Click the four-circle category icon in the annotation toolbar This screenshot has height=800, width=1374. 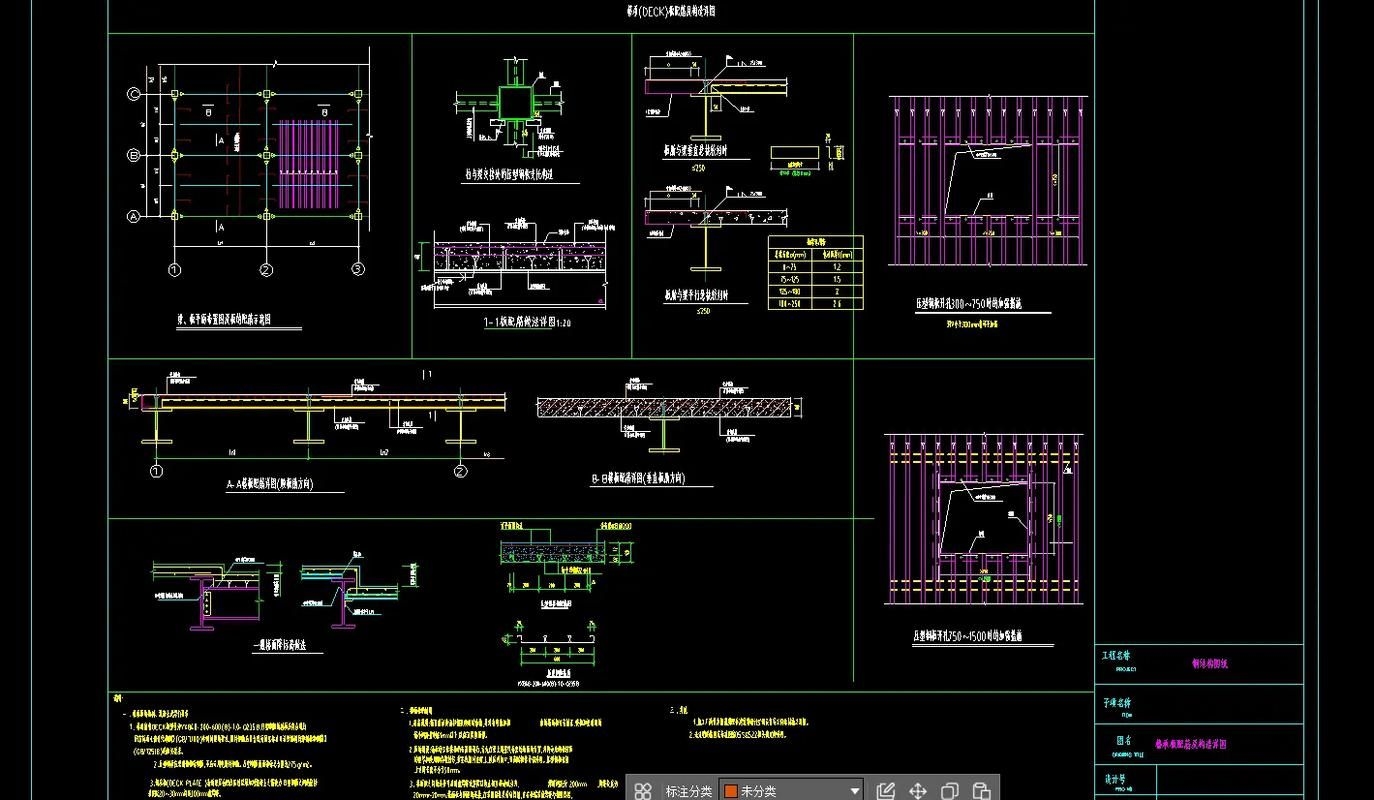[x=644, y=791]
